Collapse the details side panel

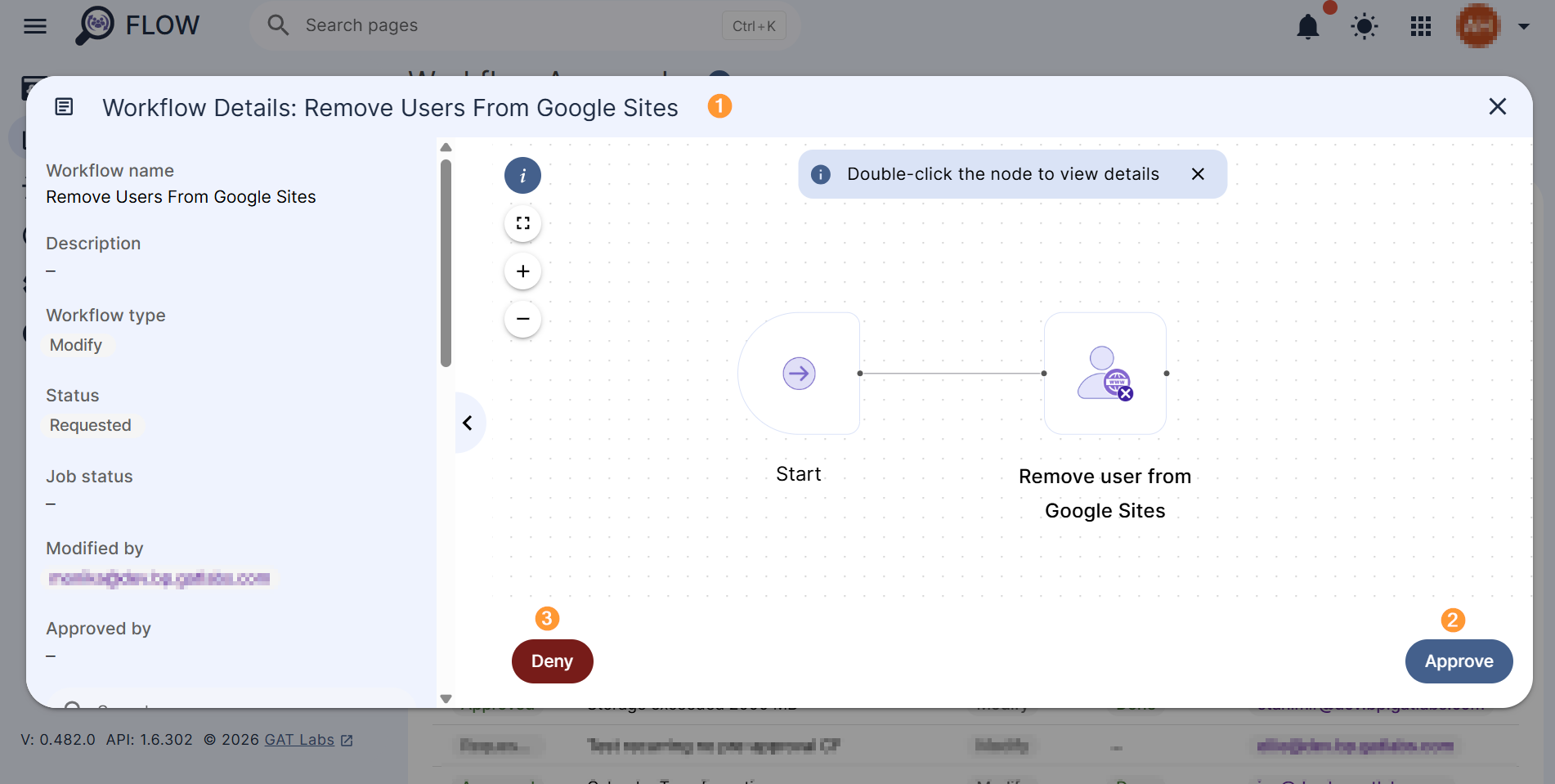click(x=468, y=423)
